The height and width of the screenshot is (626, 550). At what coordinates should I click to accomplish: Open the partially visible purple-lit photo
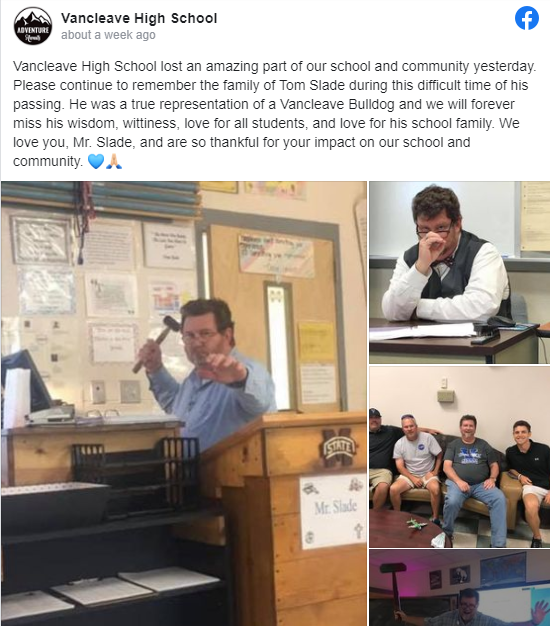459,588
